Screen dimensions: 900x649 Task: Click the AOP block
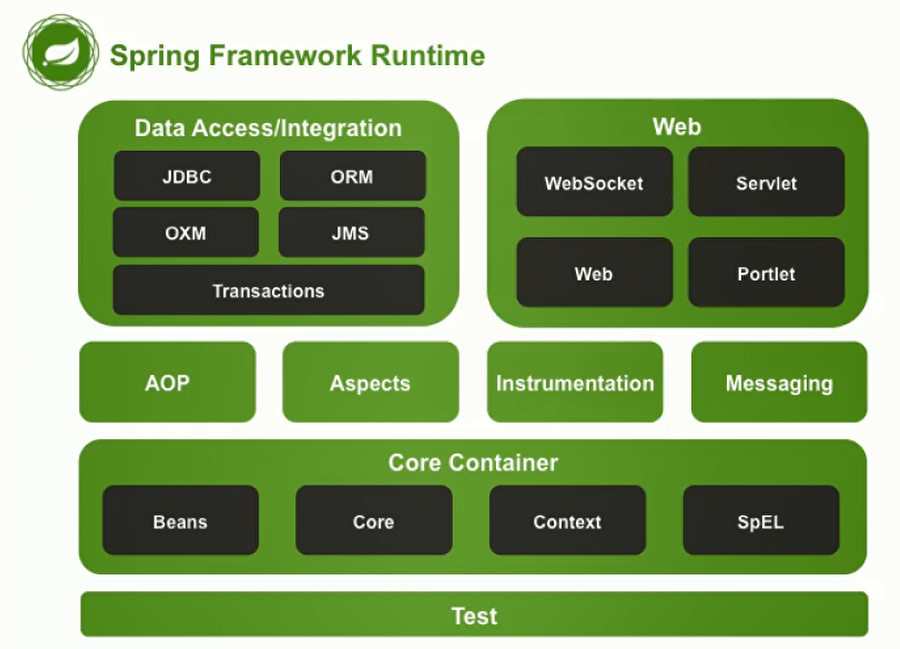coord(168,382)
